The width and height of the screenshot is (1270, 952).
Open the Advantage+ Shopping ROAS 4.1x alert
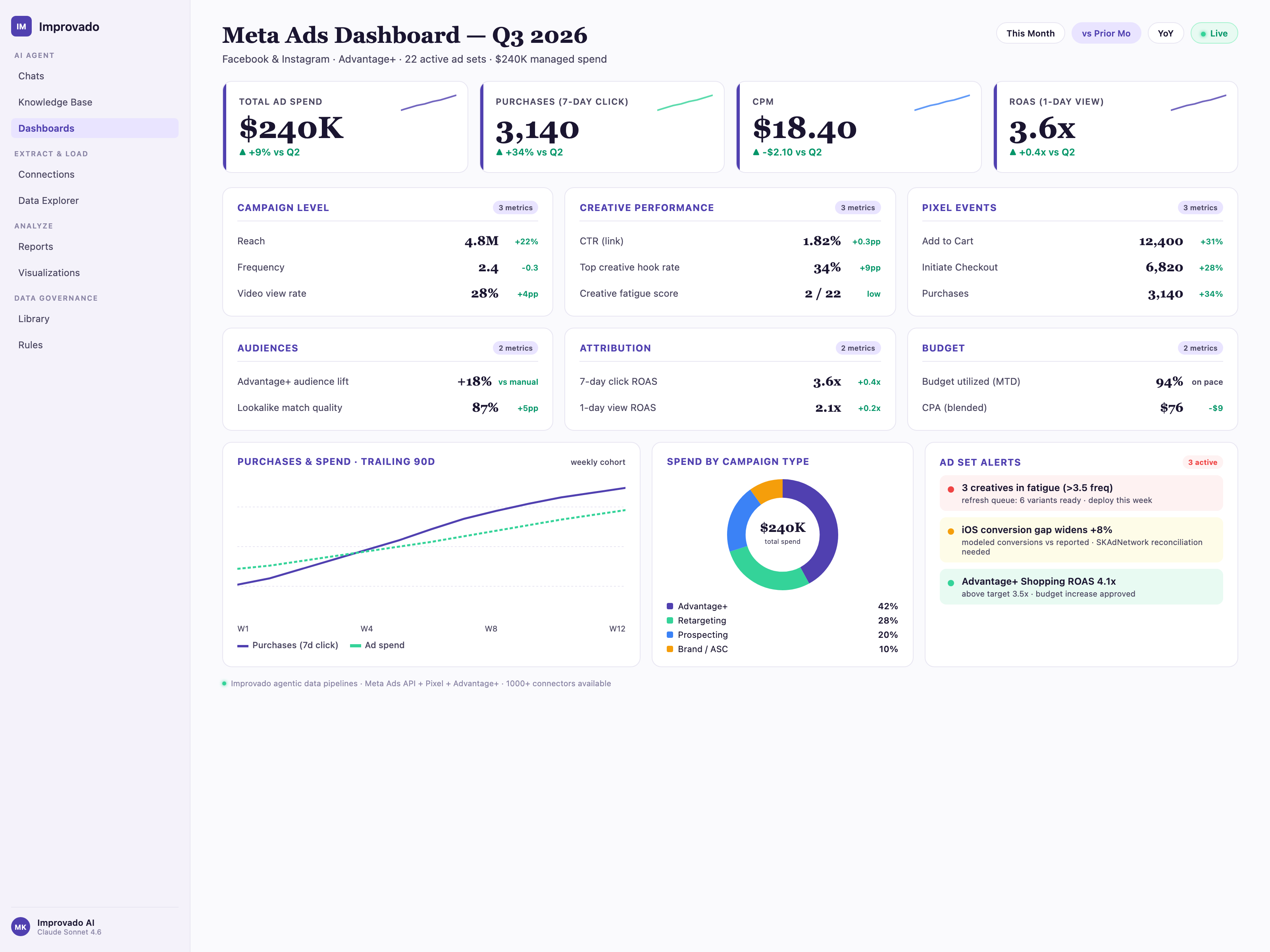(1081, 586)
